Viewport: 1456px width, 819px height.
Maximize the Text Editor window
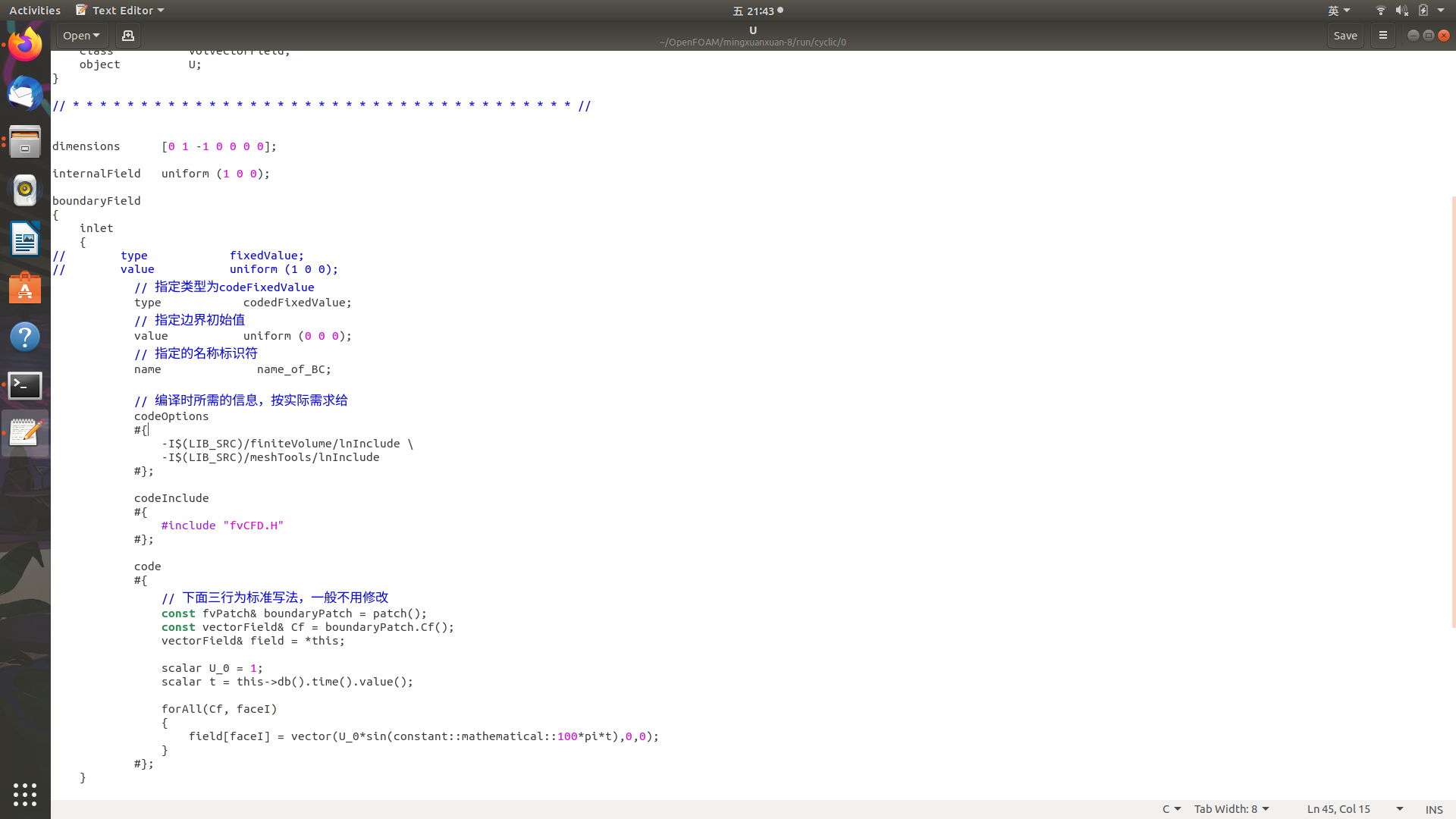1428,36
